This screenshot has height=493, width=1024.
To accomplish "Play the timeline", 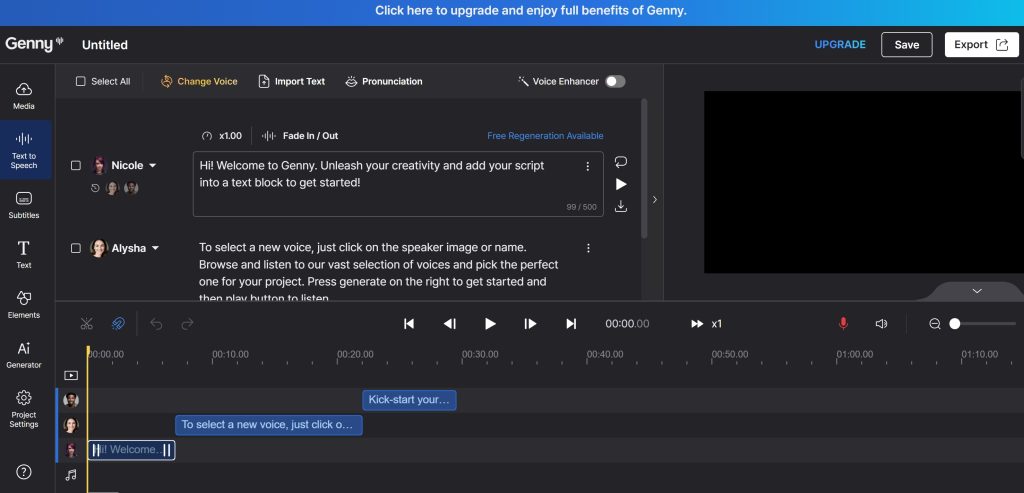I will click(490, 323).
